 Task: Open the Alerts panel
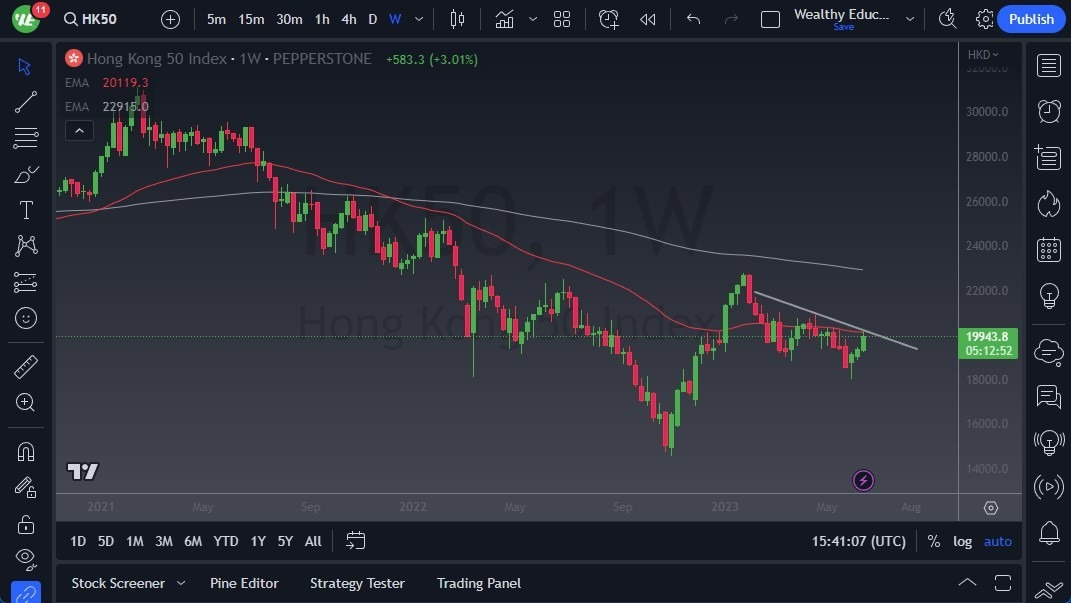point(1048,111)
